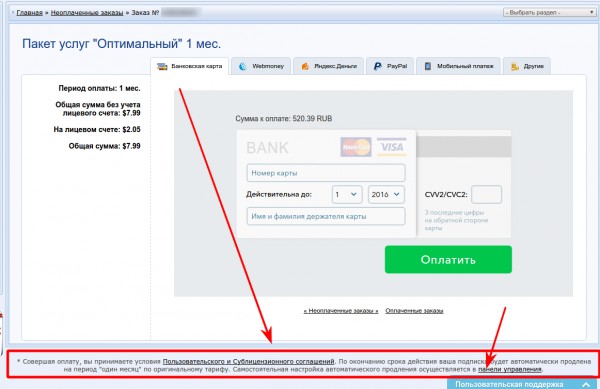
Task: Open the Выбрать раздел dropdown
Action: pos(549,13)
